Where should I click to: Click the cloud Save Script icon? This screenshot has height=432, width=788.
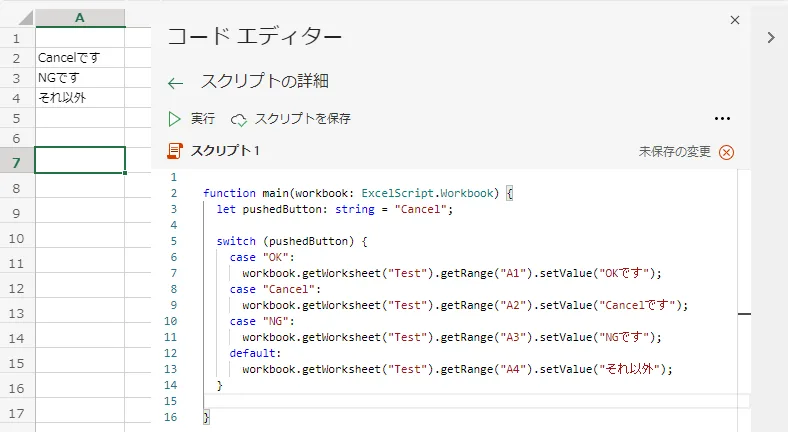pos(238,119)
